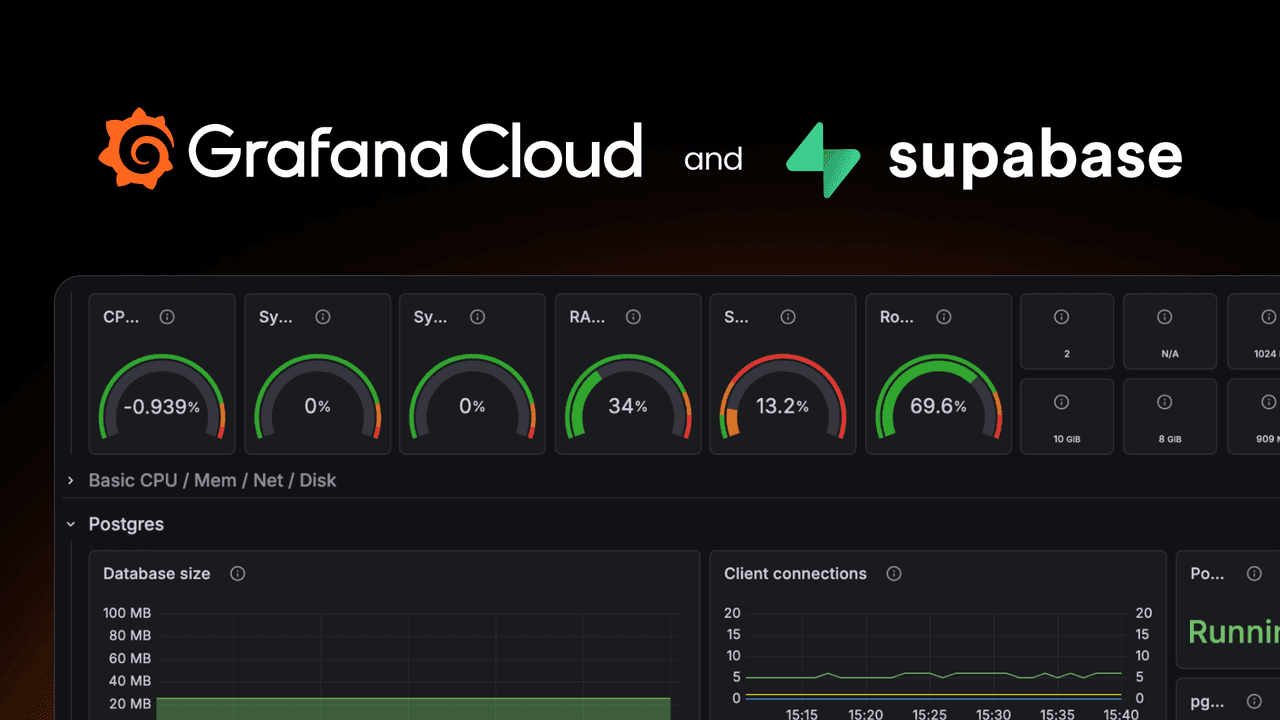This screenshot has width=1280, height=720.
Task: Click the 15:40 time axis label
Action: [x=1121, y=714]
